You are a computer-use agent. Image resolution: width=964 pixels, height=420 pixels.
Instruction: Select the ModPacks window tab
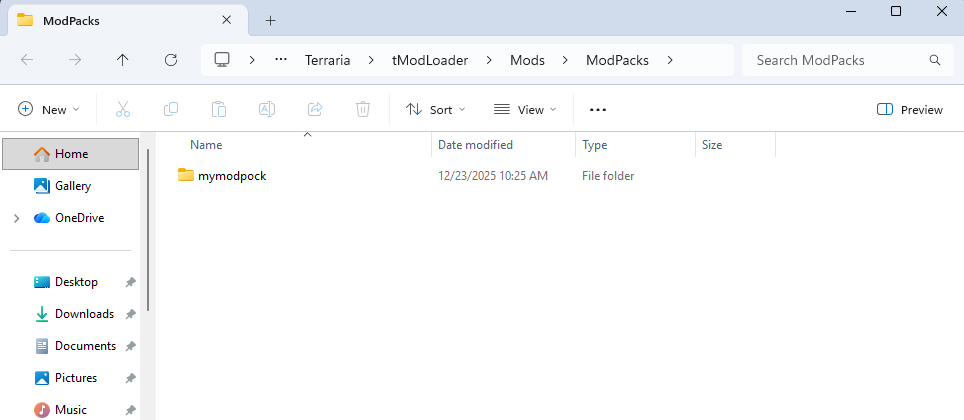coord(127,20)
